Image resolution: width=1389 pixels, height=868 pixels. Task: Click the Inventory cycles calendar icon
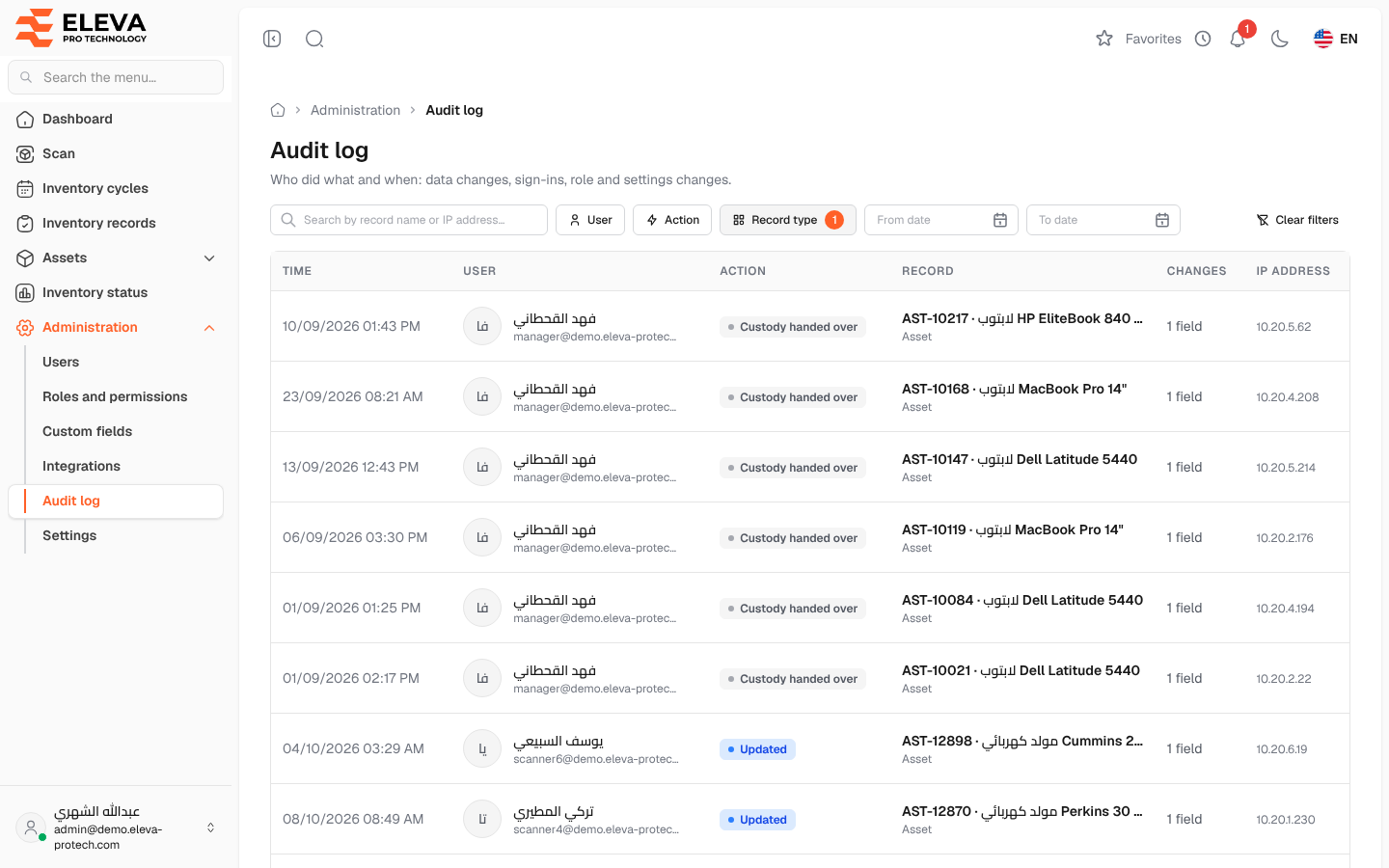(25, 188)
